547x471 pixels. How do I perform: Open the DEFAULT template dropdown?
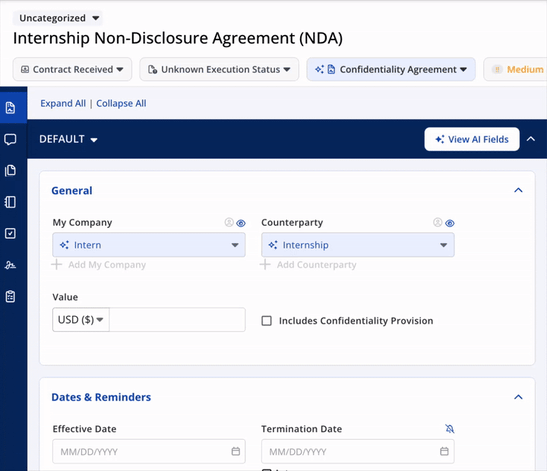[x=68, y=139]
